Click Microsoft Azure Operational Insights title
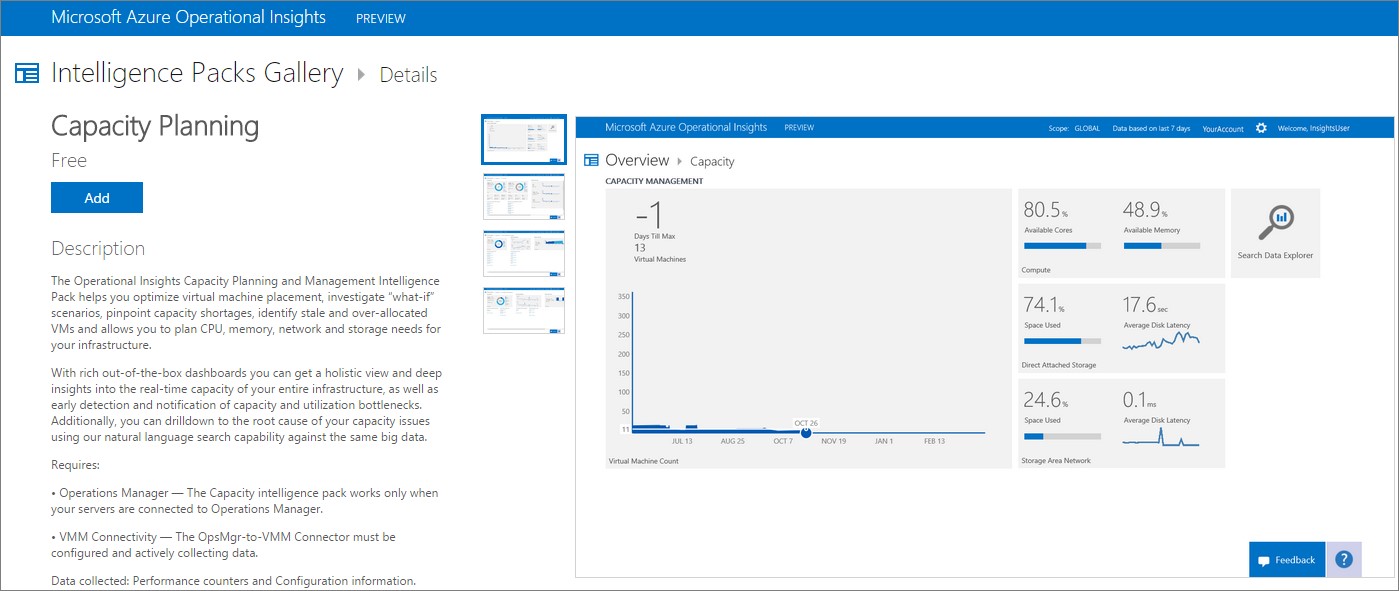 coord(189,17)
